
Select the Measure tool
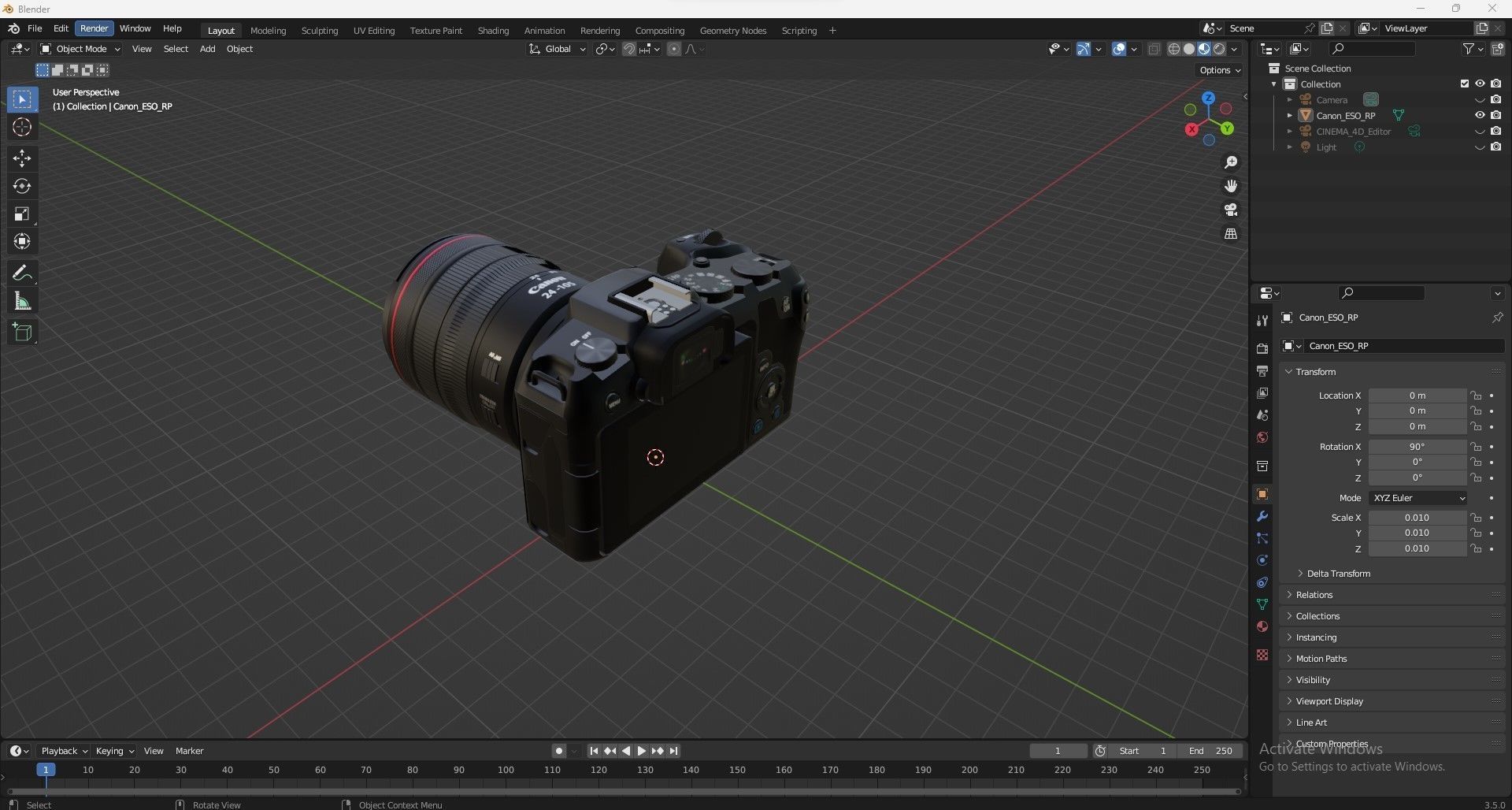coord(22,301)
